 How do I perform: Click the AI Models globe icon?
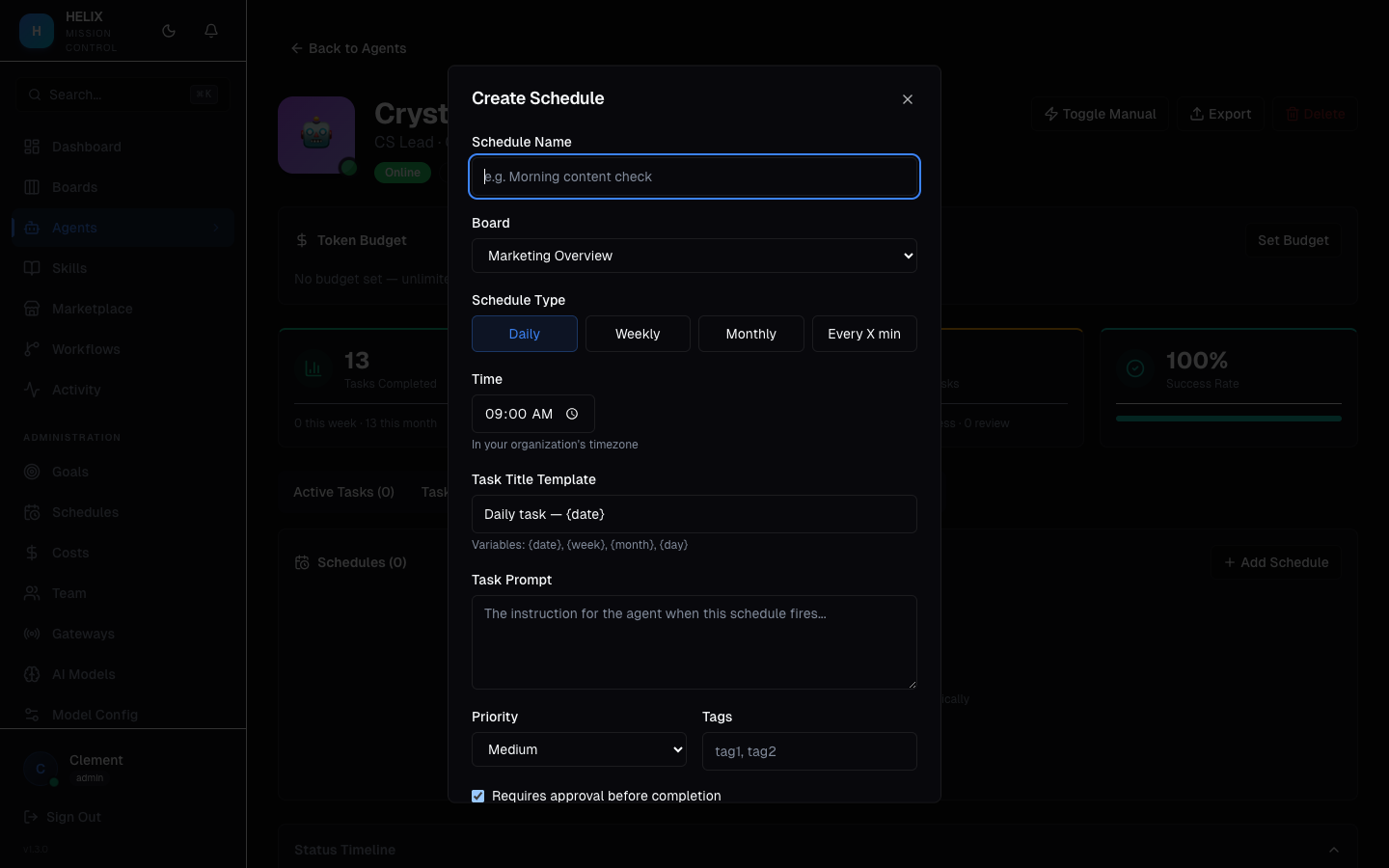32,674
